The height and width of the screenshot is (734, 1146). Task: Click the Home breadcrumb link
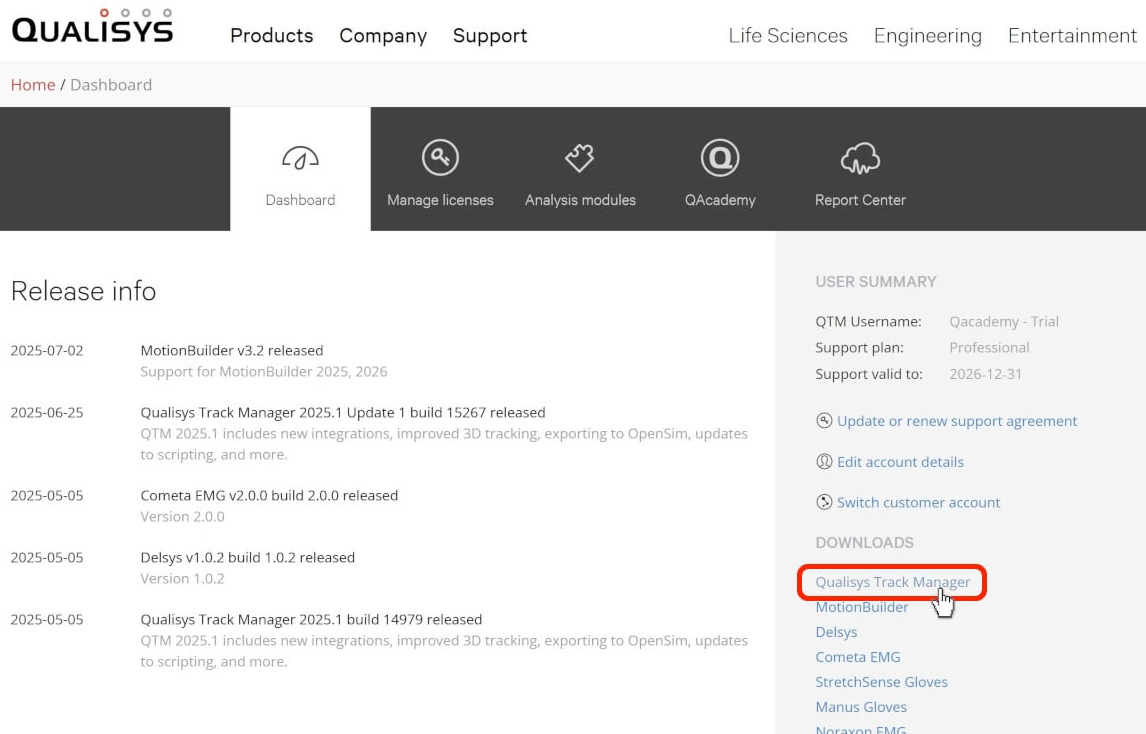click(x=33, y=85)
